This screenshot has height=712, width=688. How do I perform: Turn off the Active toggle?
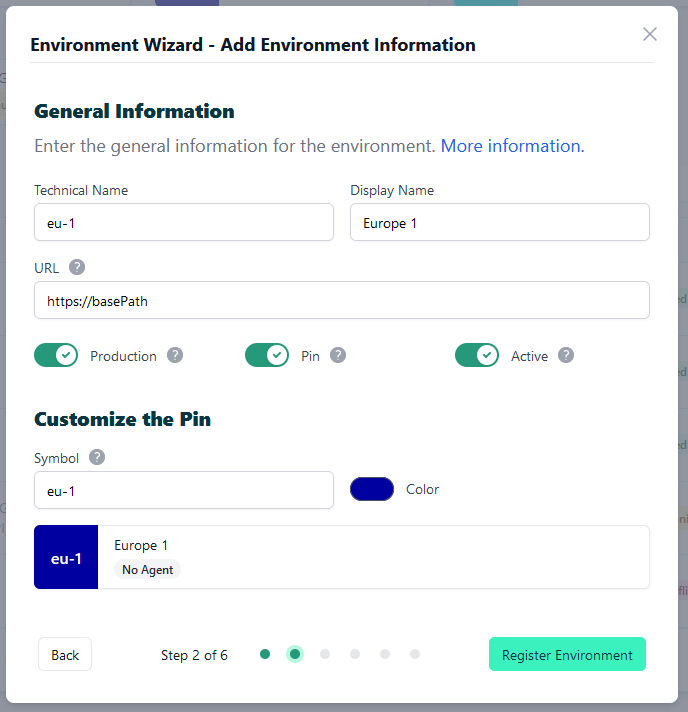(x=476, y=355)
